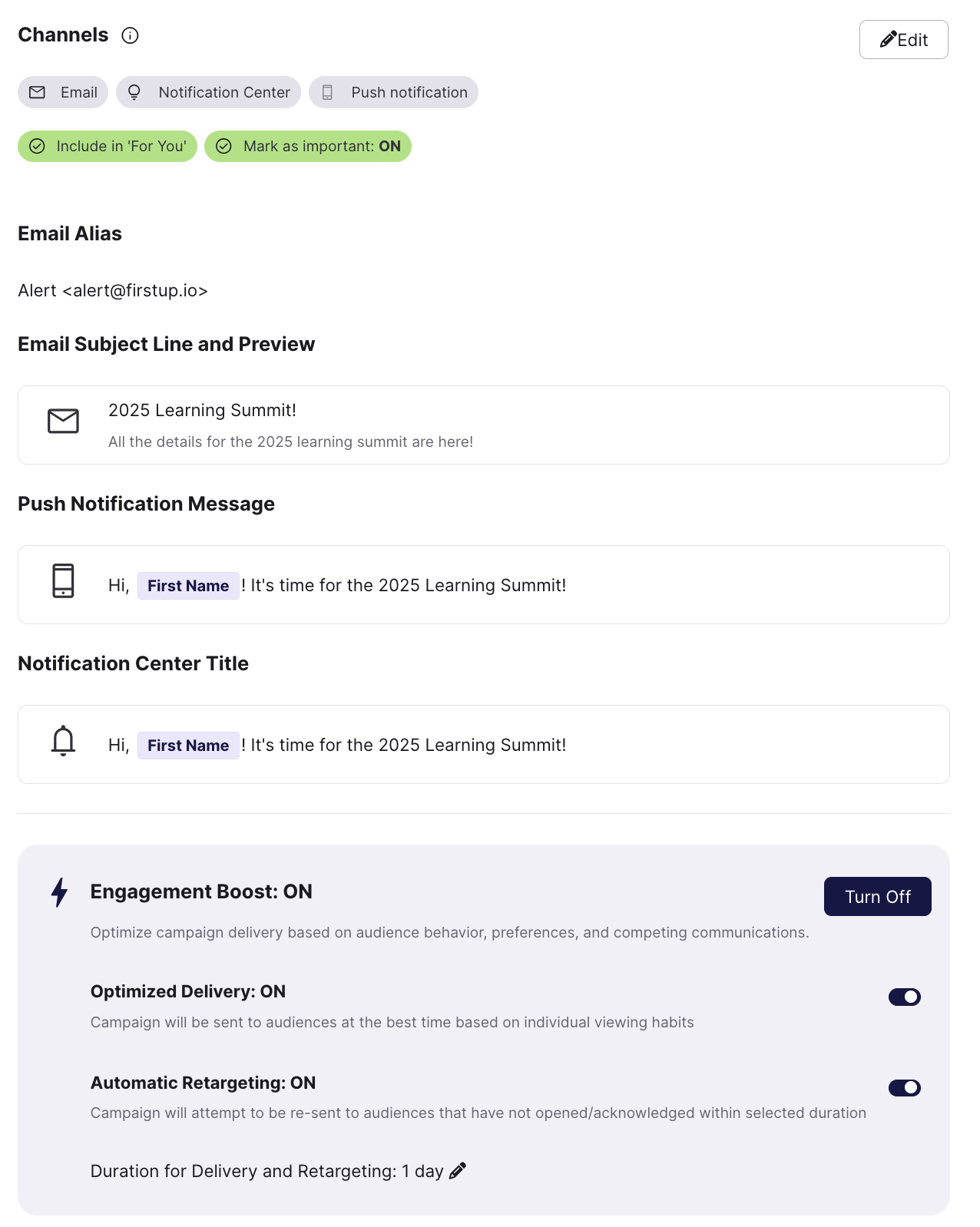980x1227 pixels.
Task: Toggle the Optimized Delivery switch
Action: (904, 997)
